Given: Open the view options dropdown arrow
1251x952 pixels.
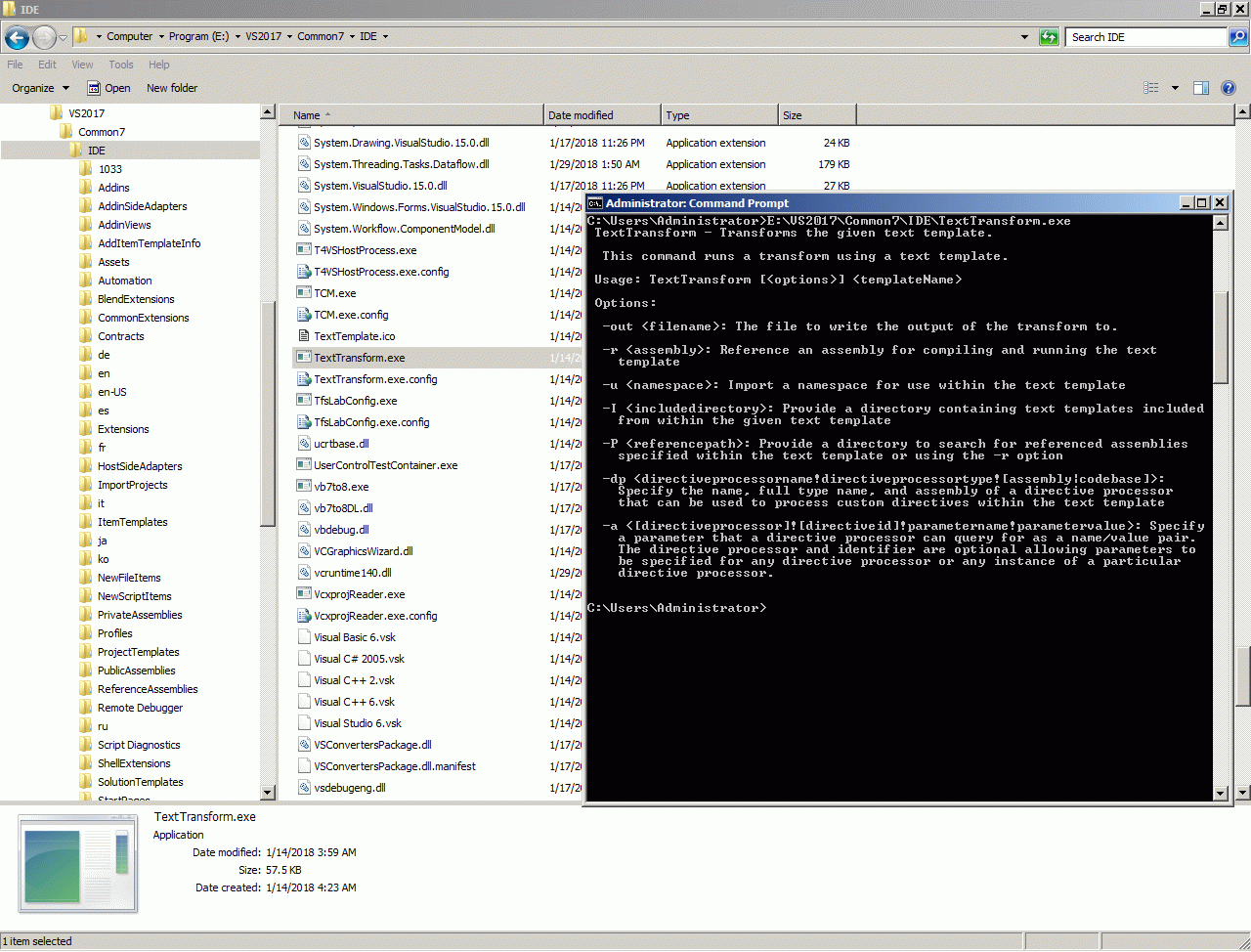Looking at the screenshot, I should 1175,88.
